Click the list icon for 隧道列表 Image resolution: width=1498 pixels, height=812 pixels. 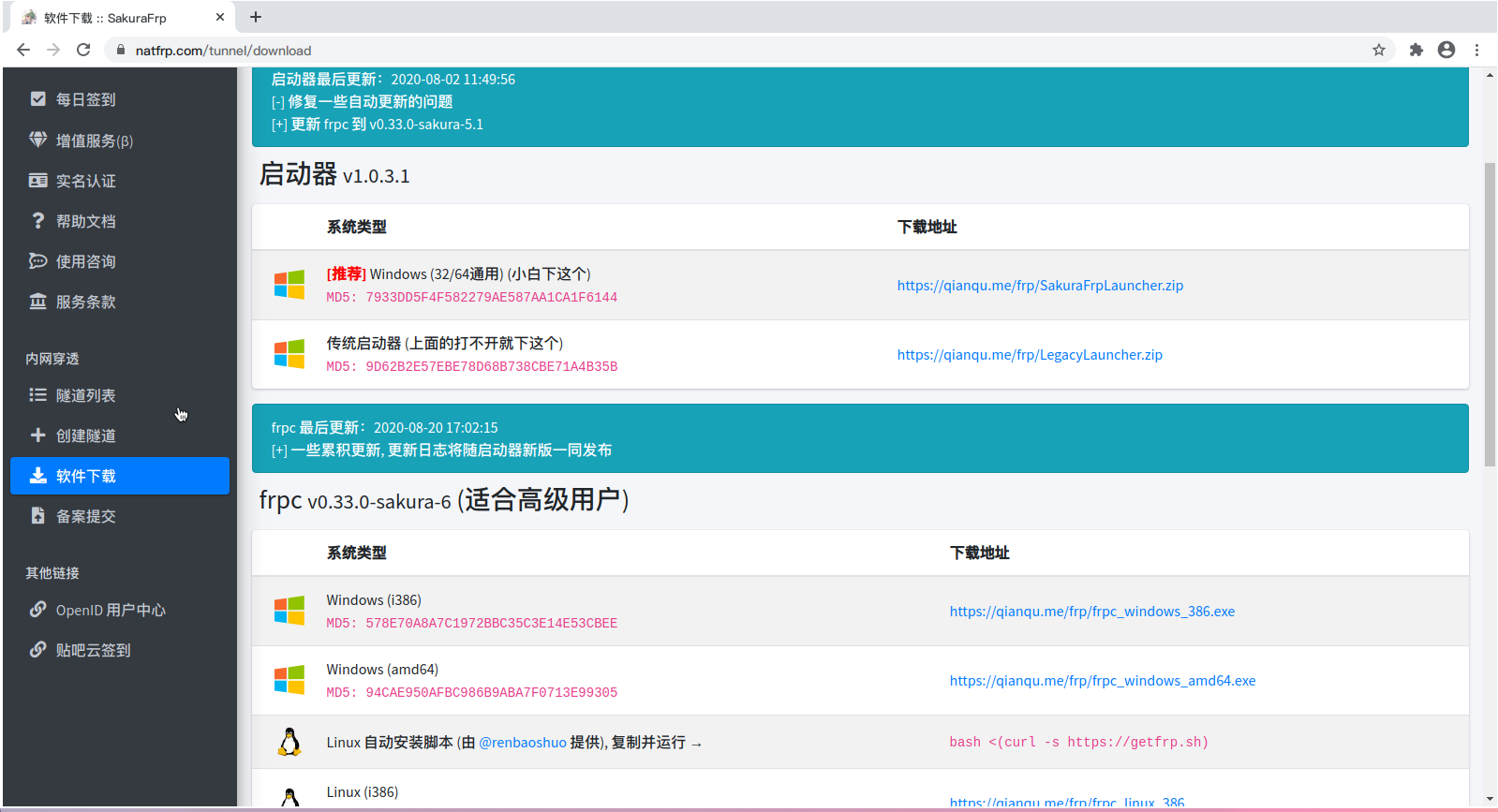click(x=37, y=394)
